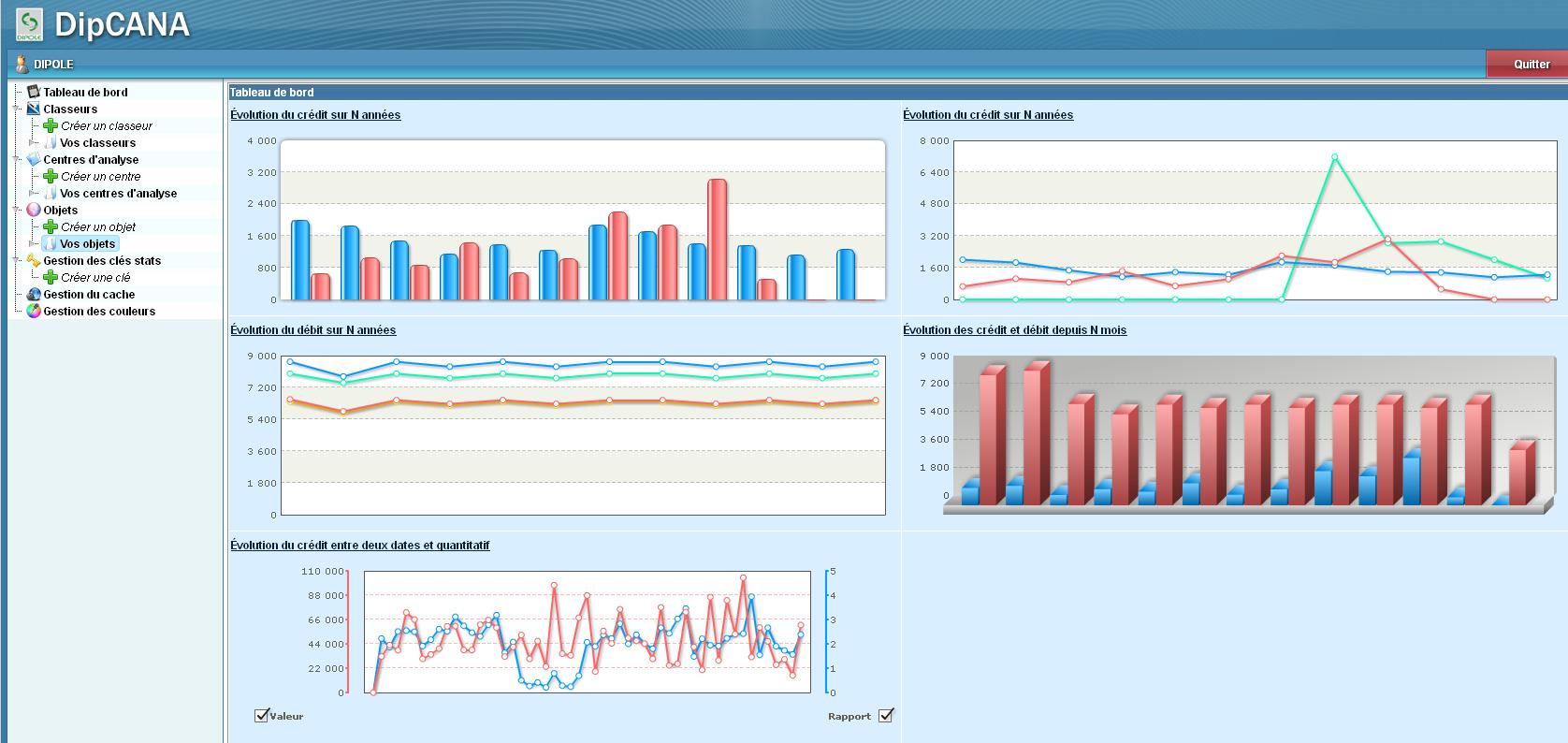Click the last red 3D bar in the monthly chart

tap(1523, 473)
